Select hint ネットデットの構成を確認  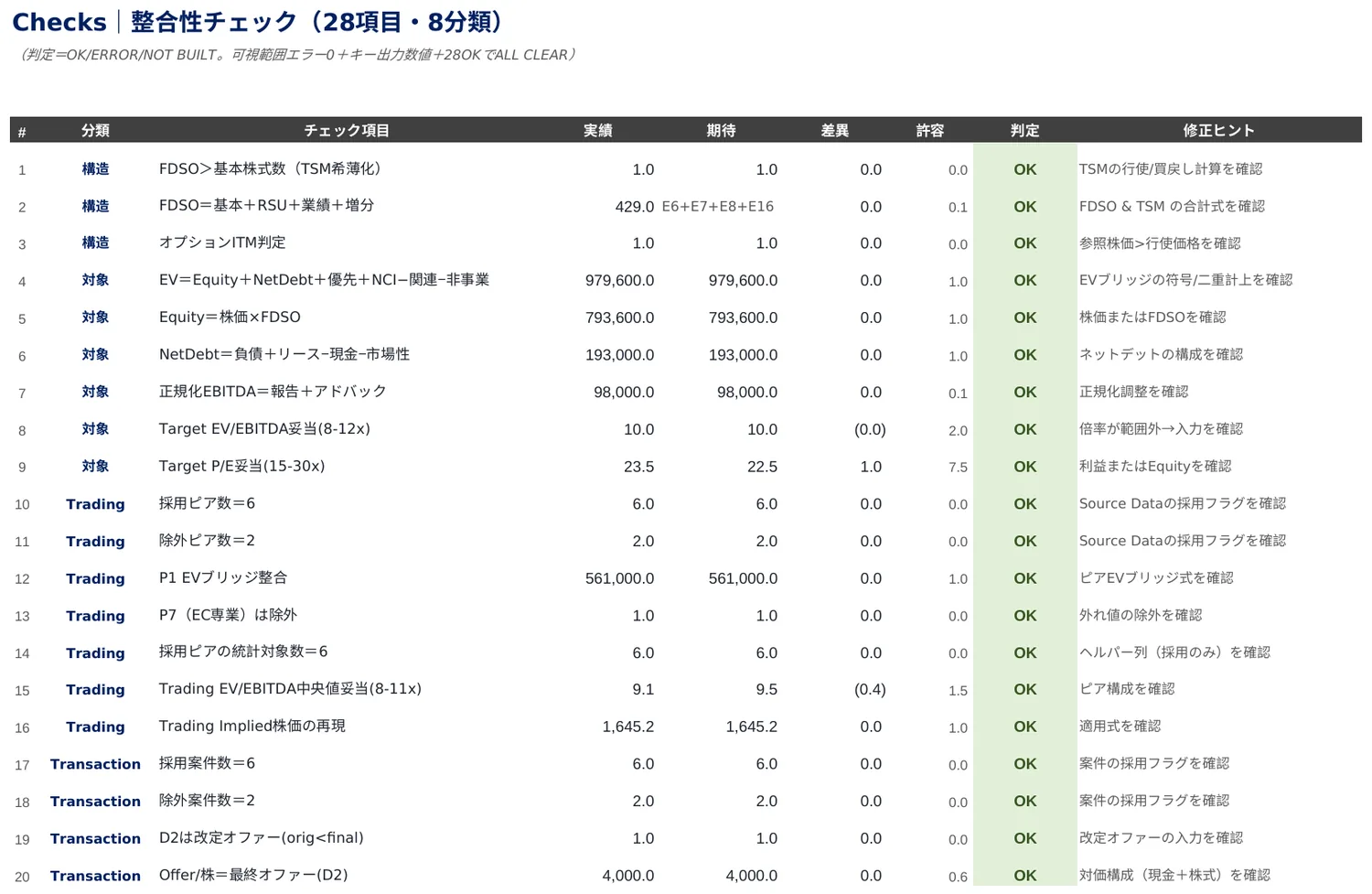pos(1161,355)
